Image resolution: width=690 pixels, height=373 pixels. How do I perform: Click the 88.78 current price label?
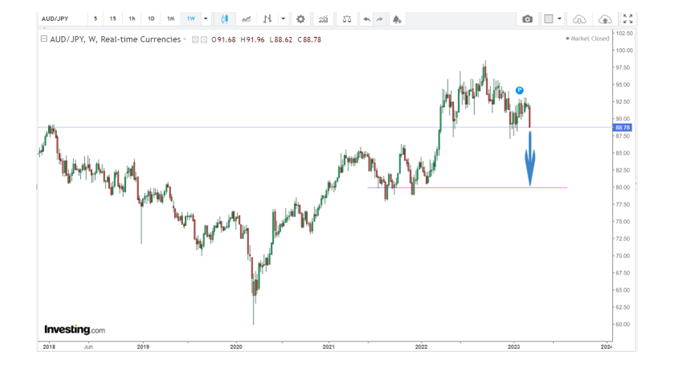622,128
